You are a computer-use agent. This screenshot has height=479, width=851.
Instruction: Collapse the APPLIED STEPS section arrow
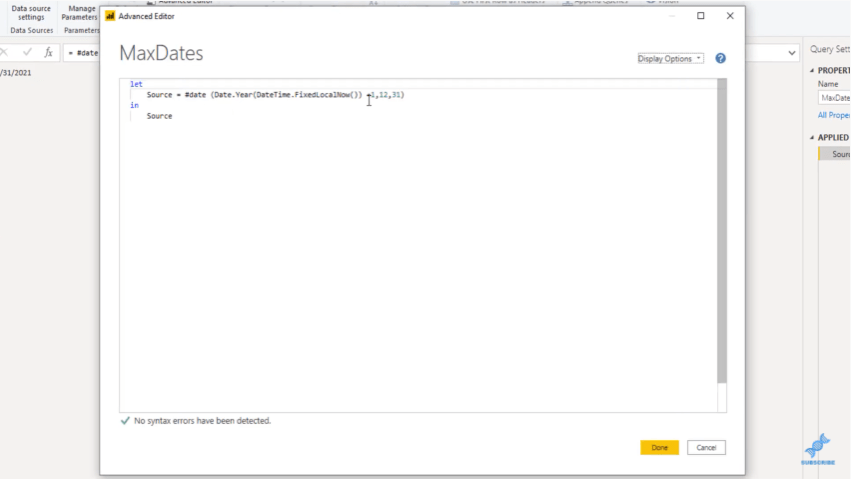click(812, 138)
